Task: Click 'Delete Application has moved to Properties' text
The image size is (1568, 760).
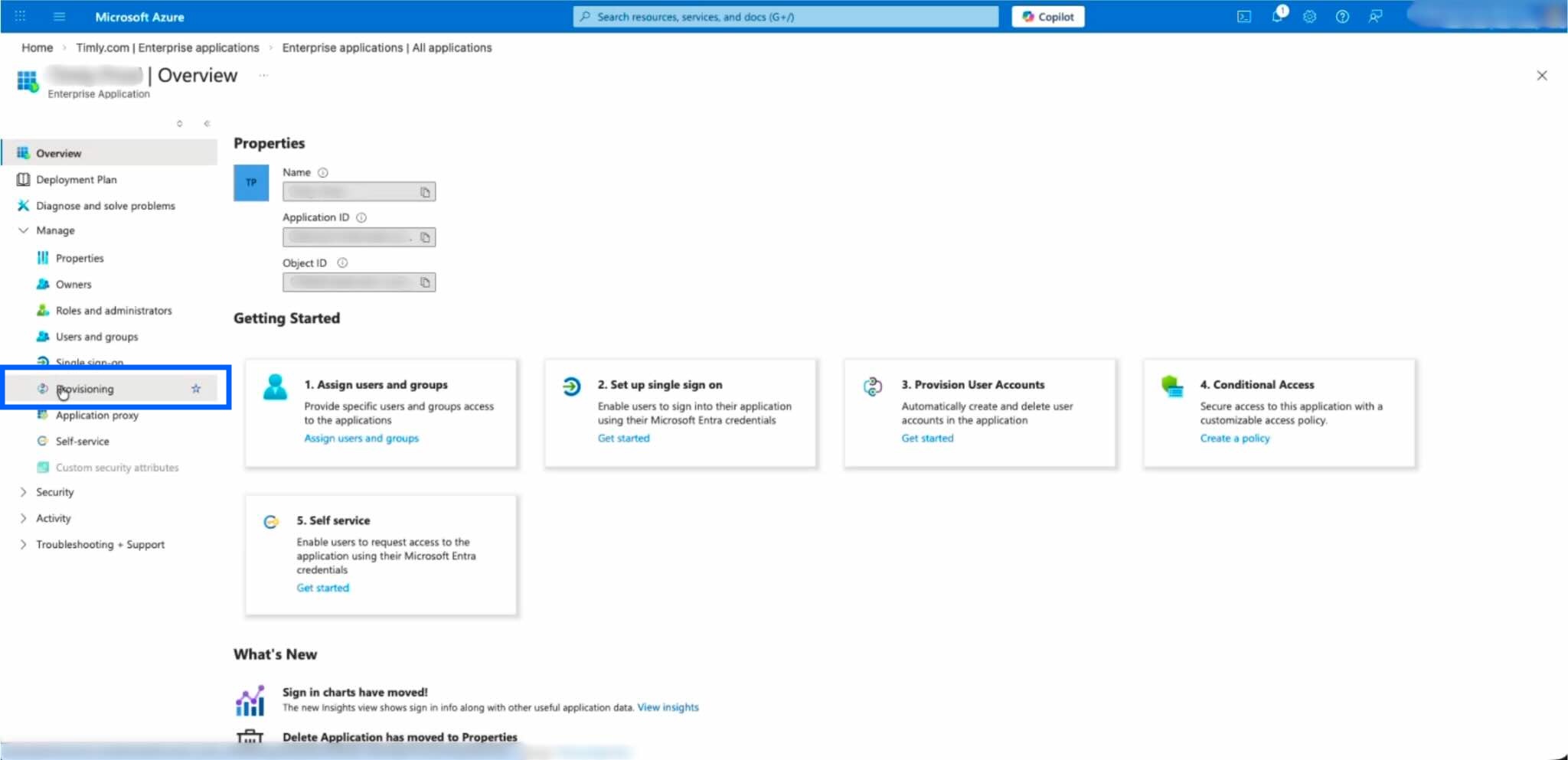Action: pyautogui.click(x=400, y=737)
